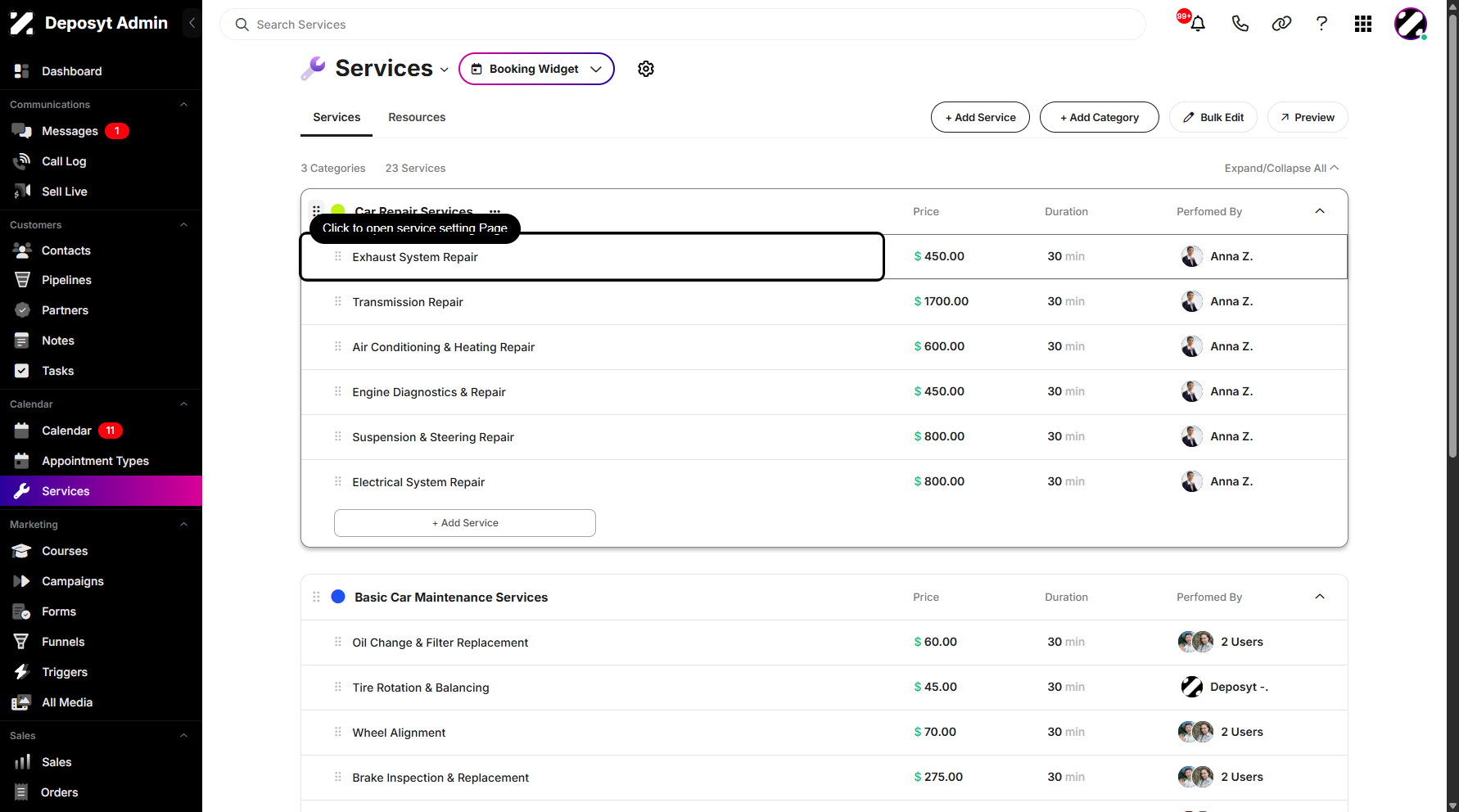Click the Deposyt logo icon

pos(21,23)
